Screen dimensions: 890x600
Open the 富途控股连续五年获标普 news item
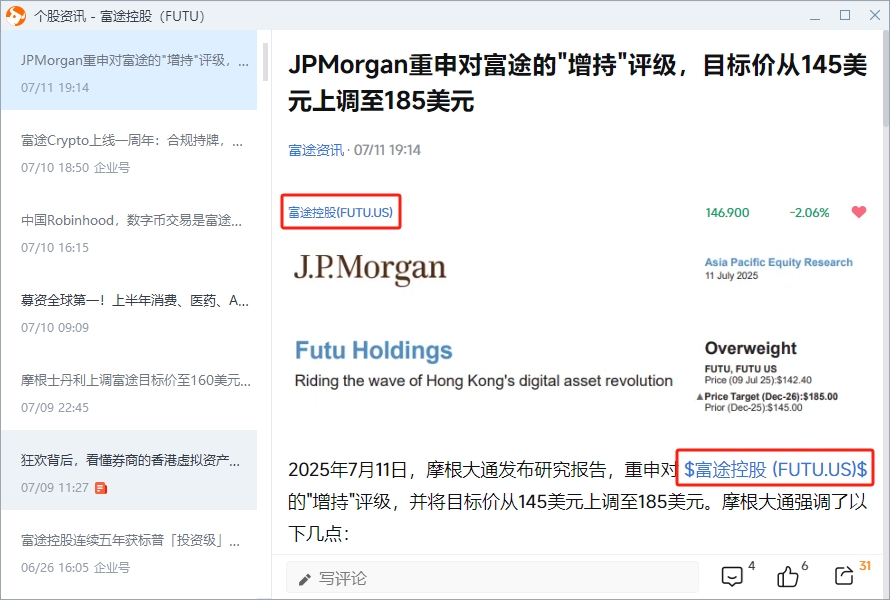click(129, 550)
